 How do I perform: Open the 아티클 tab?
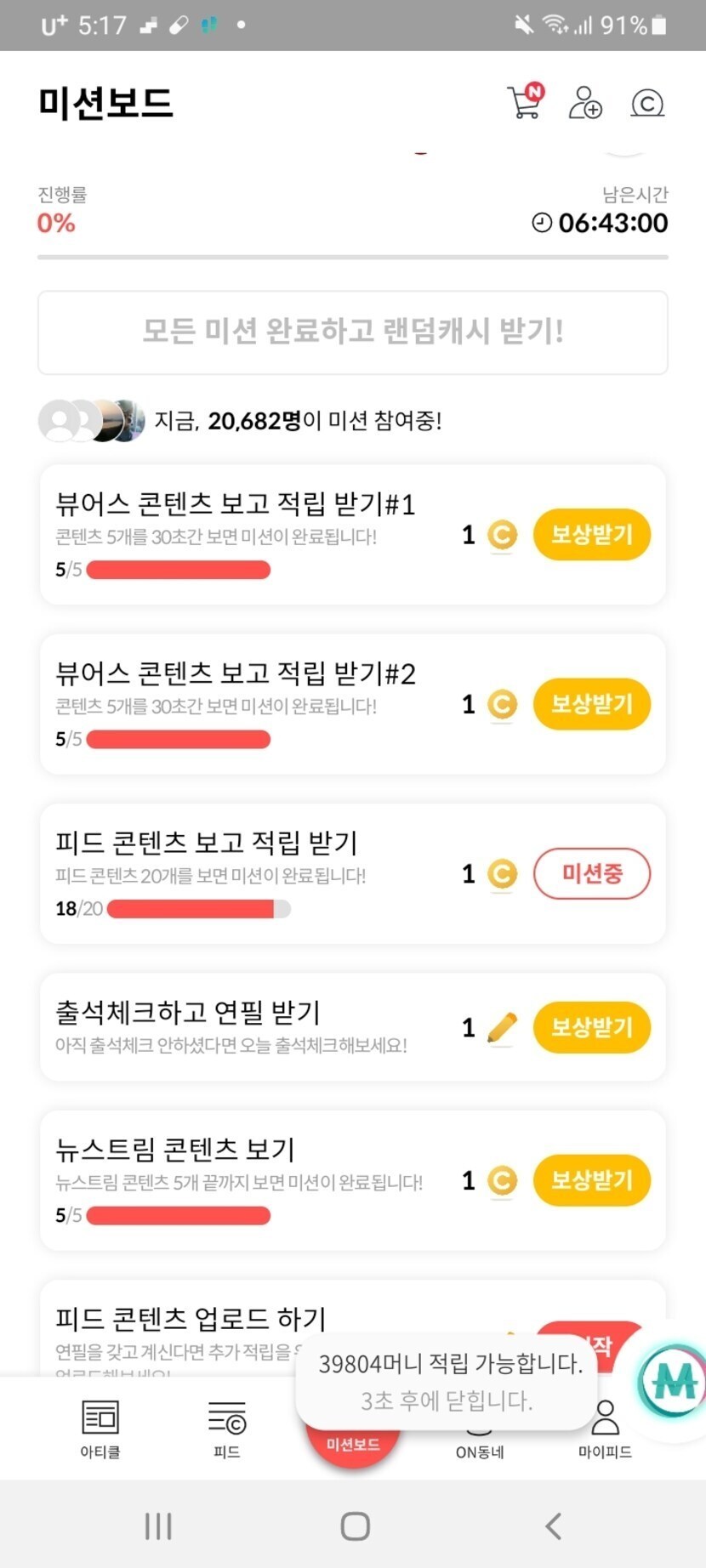click(100, 1429)
